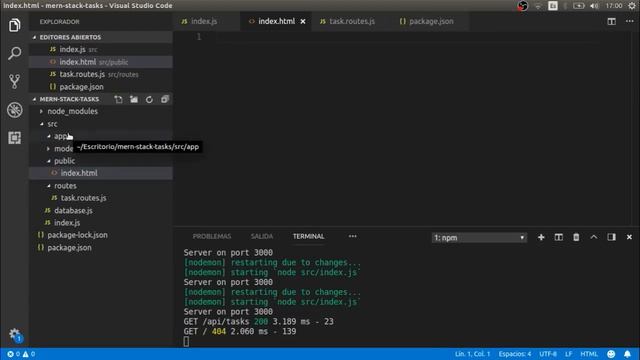Kill the terminal with trash icon

coord(576,237)
